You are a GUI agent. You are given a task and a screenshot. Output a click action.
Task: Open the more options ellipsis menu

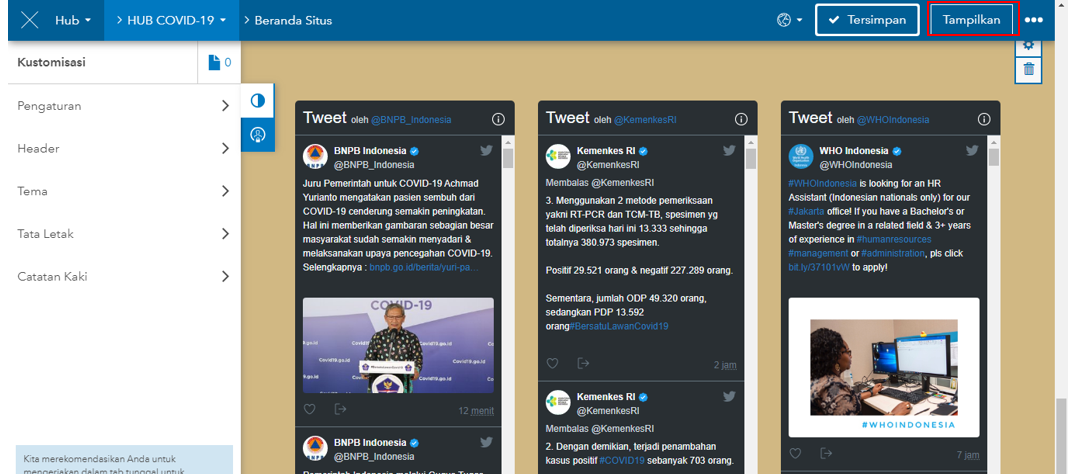coord(1034,20)
